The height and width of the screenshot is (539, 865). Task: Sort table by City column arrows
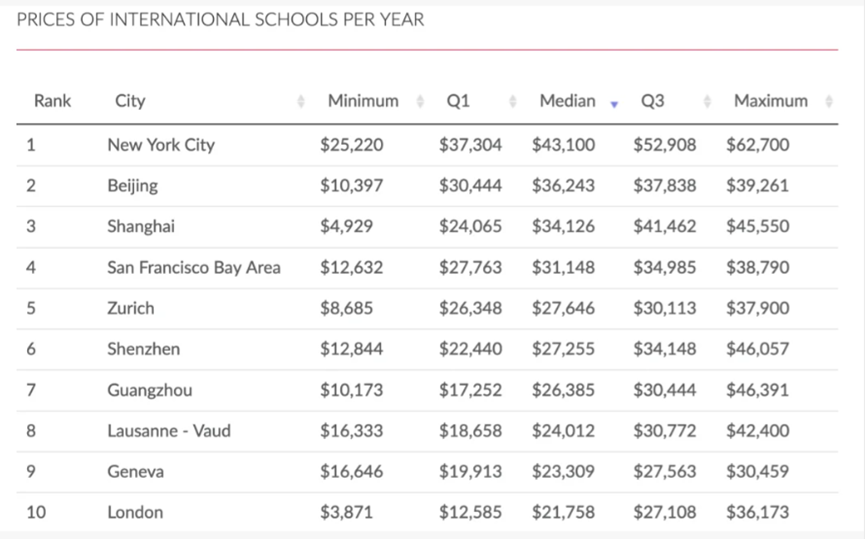point(301,101)
